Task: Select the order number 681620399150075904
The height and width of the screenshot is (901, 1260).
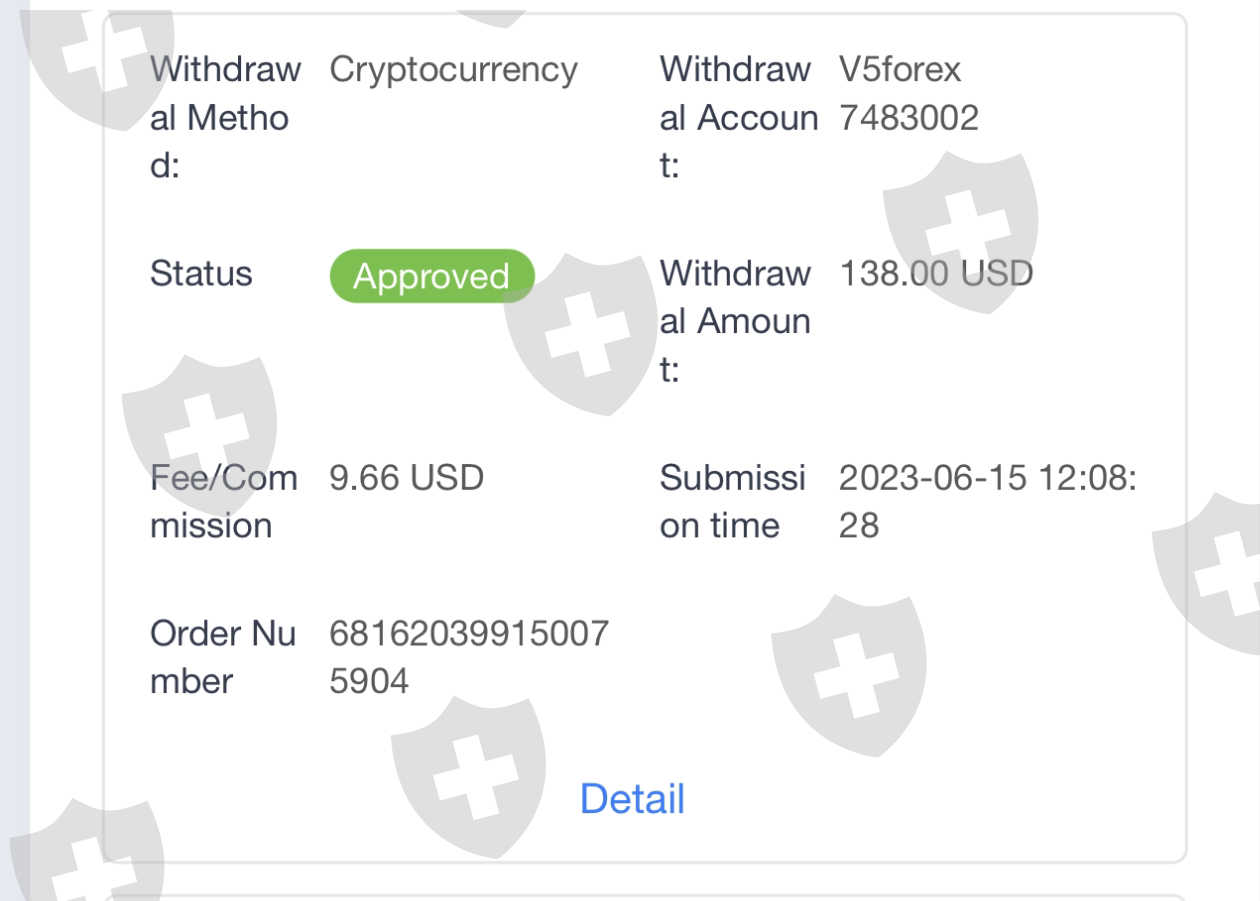Action: 468,658
